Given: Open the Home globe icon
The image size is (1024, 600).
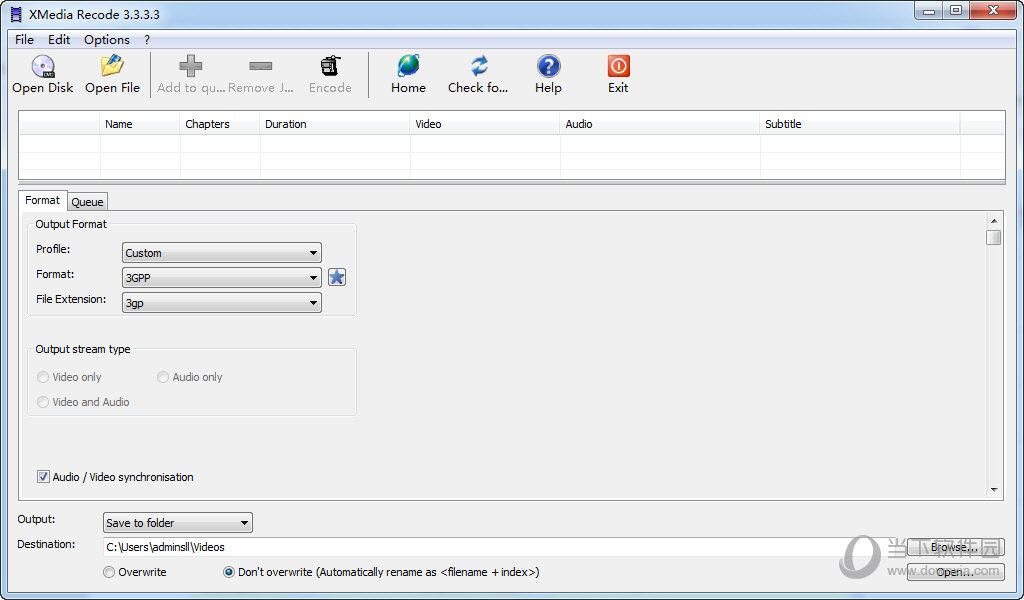Looking at the screenshot, I should [409, 66].
